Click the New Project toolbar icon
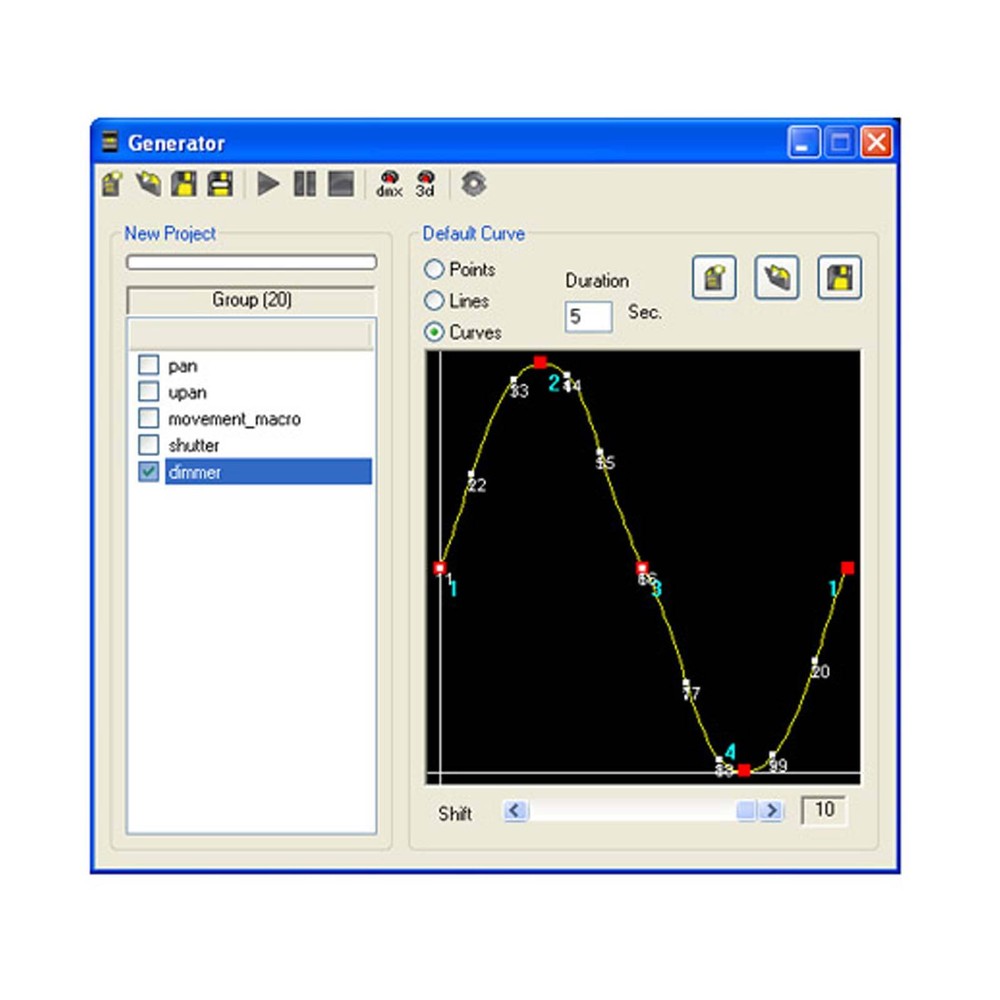1000x1000 pixels. click(110, 183)
